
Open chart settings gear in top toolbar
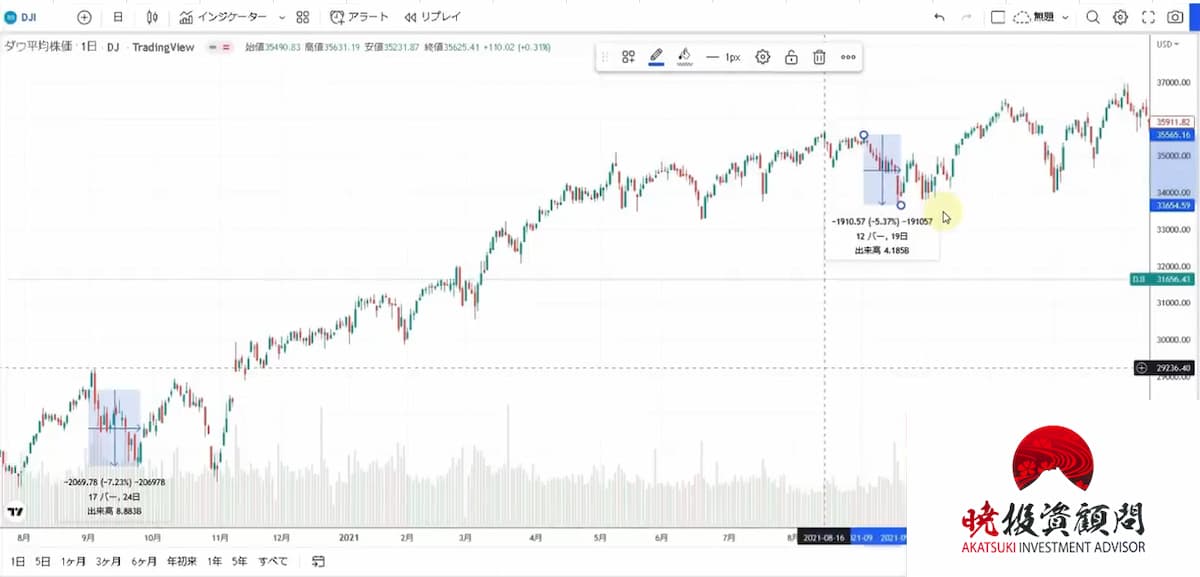1120,17
